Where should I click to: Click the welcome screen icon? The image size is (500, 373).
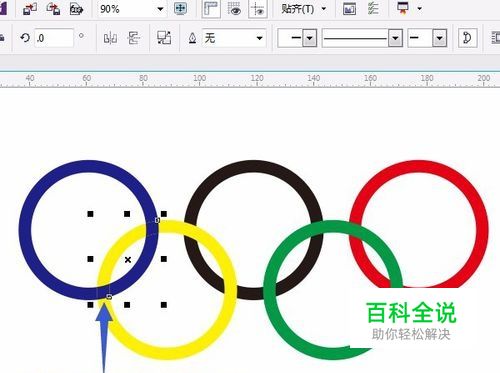tap(349, 9)
